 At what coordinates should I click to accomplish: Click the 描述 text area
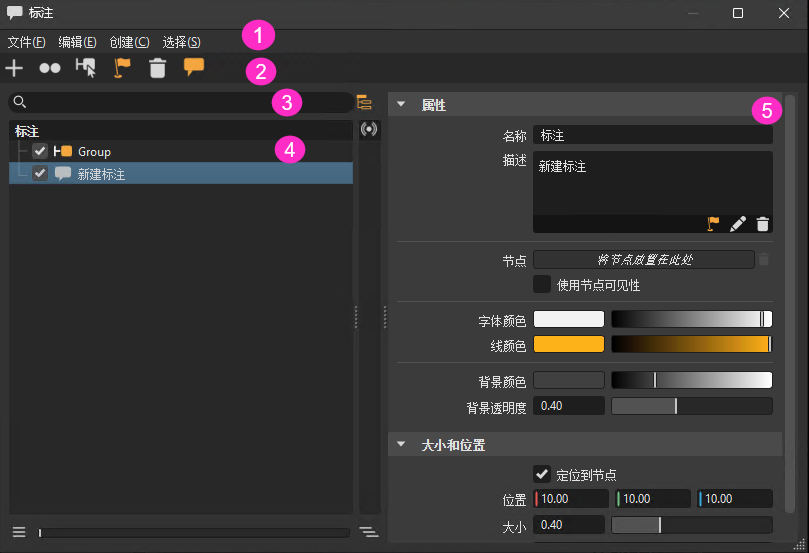click(x=653, y=183)
